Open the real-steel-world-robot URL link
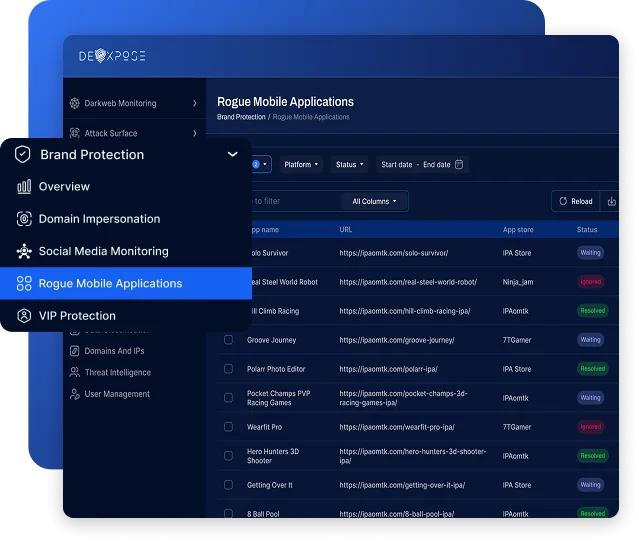The image size is (639, 543). (408, 282)
